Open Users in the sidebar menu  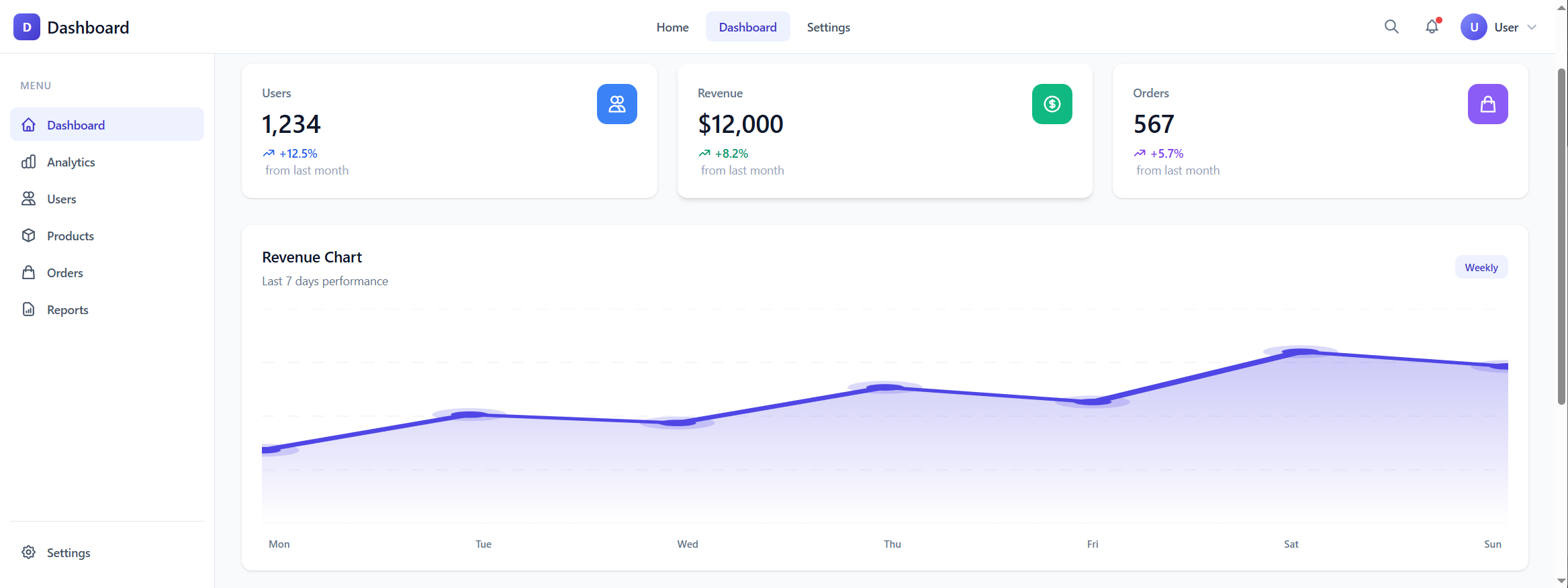(107, 199)
